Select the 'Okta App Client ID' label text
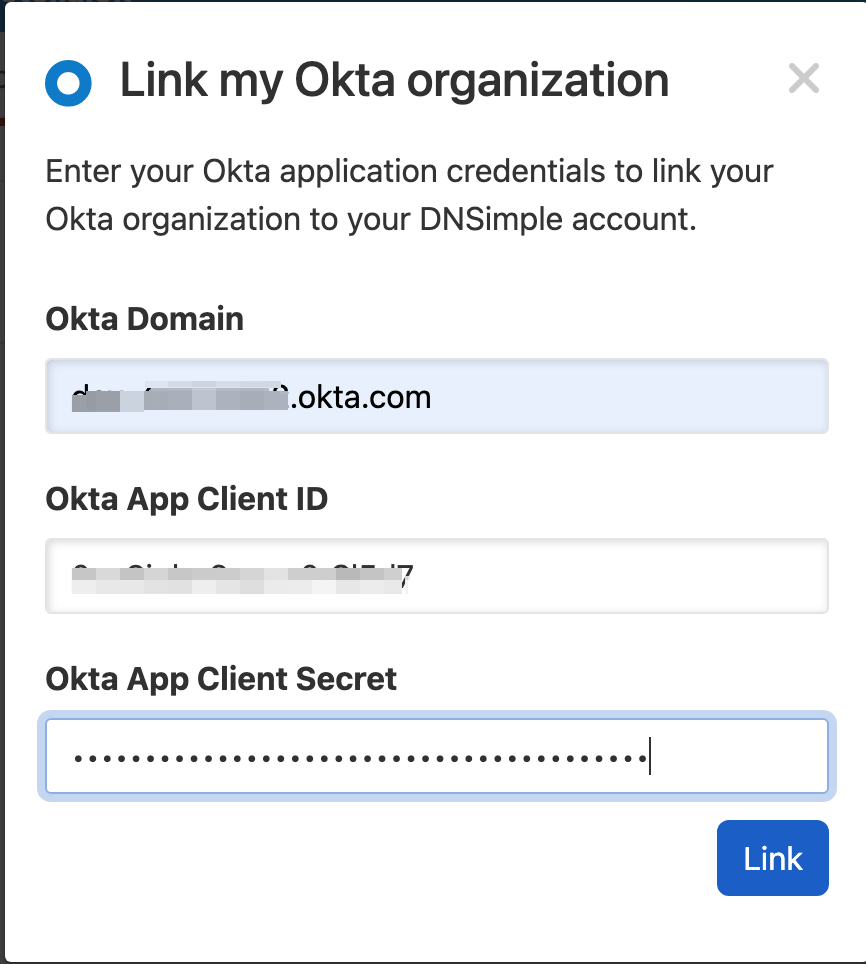This screenshot has width=866, height=964. pos(187,498)
